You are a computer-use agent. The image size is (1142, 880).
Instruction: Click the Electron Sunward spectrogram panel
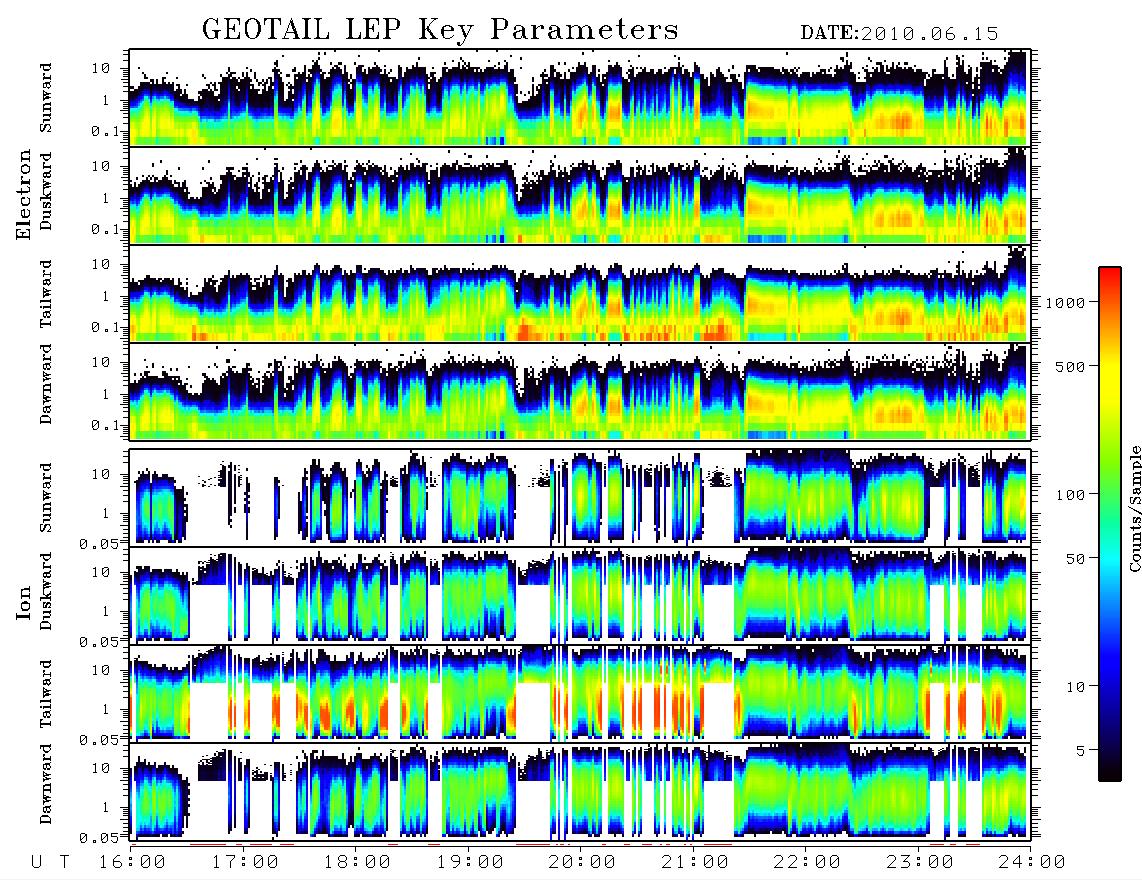tap(580, 98)
